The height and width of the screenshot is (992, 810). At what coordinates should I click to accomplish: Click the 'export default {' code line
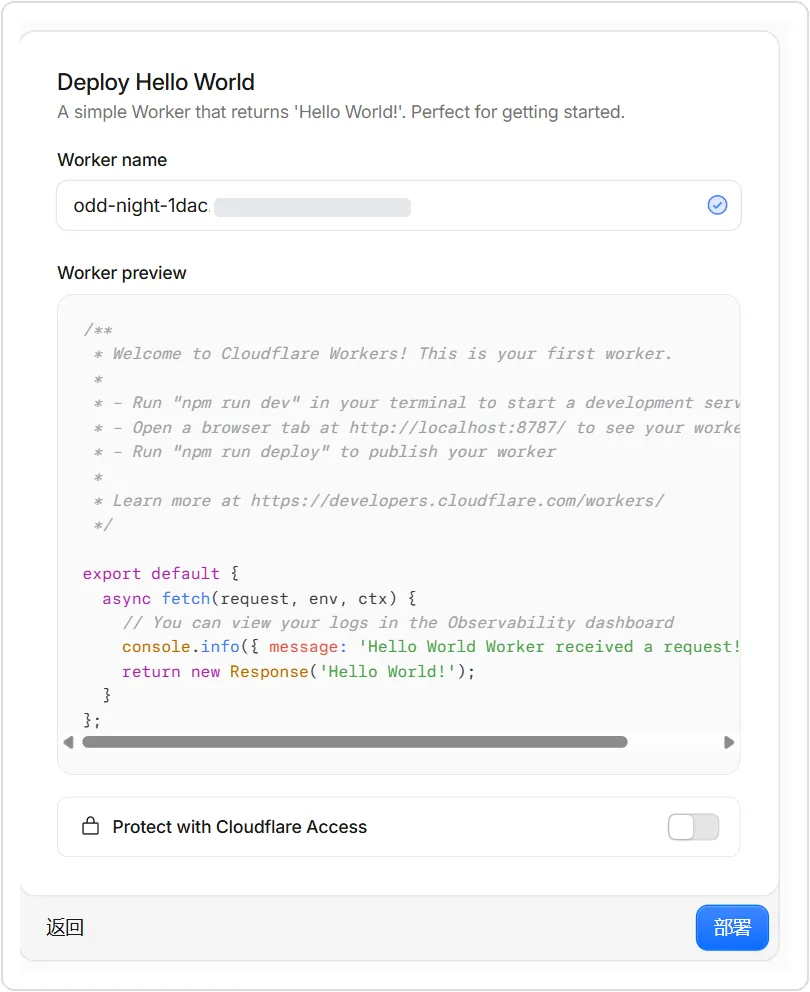[x=161, y=574]
